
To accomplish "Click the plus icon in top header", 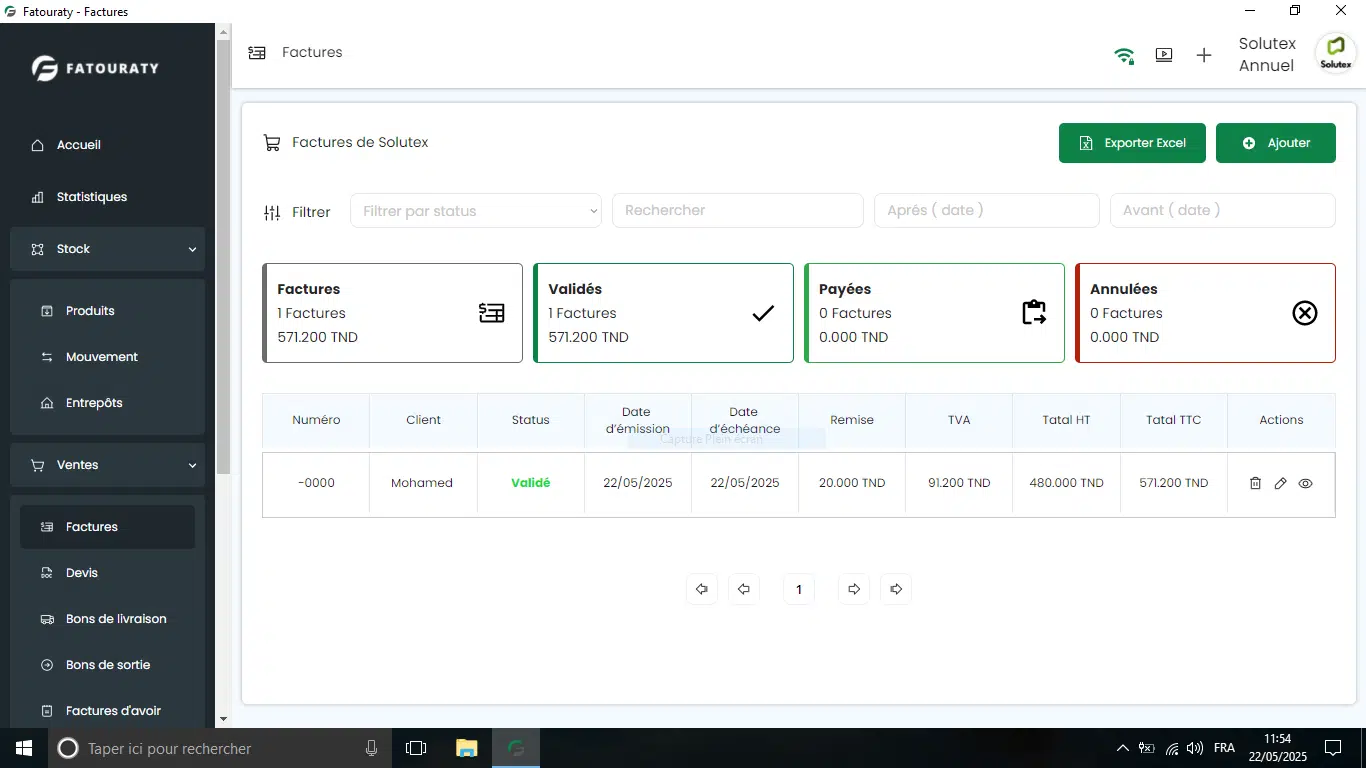I will pyautogui.click(x=1204, y=56).
